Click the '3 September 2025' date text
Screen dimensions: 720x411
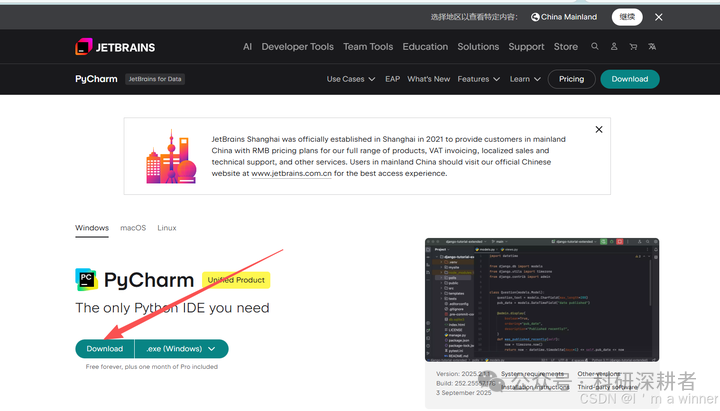tap(463, 393)
